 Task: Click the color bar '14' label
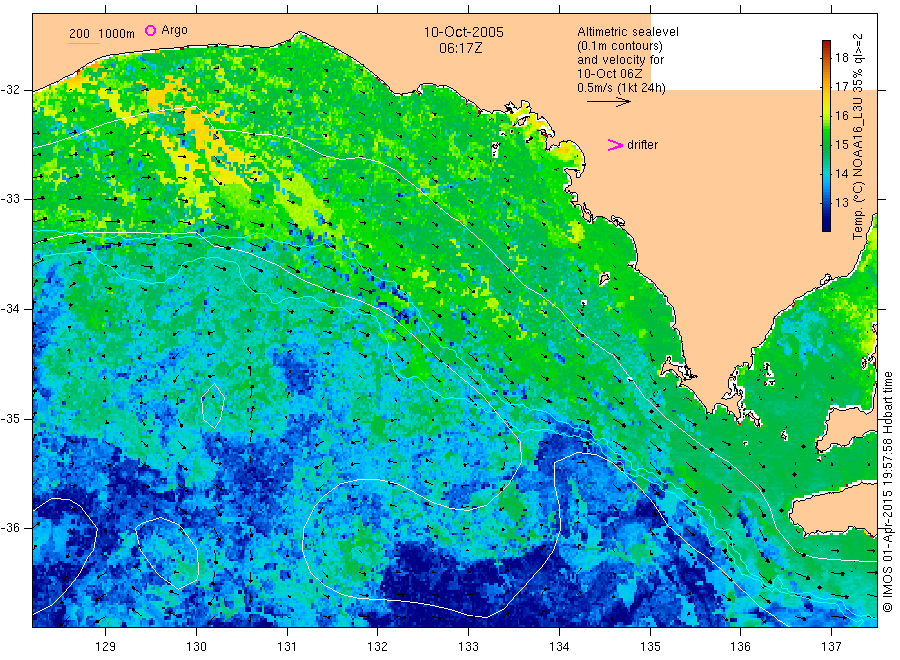(841, 173)
